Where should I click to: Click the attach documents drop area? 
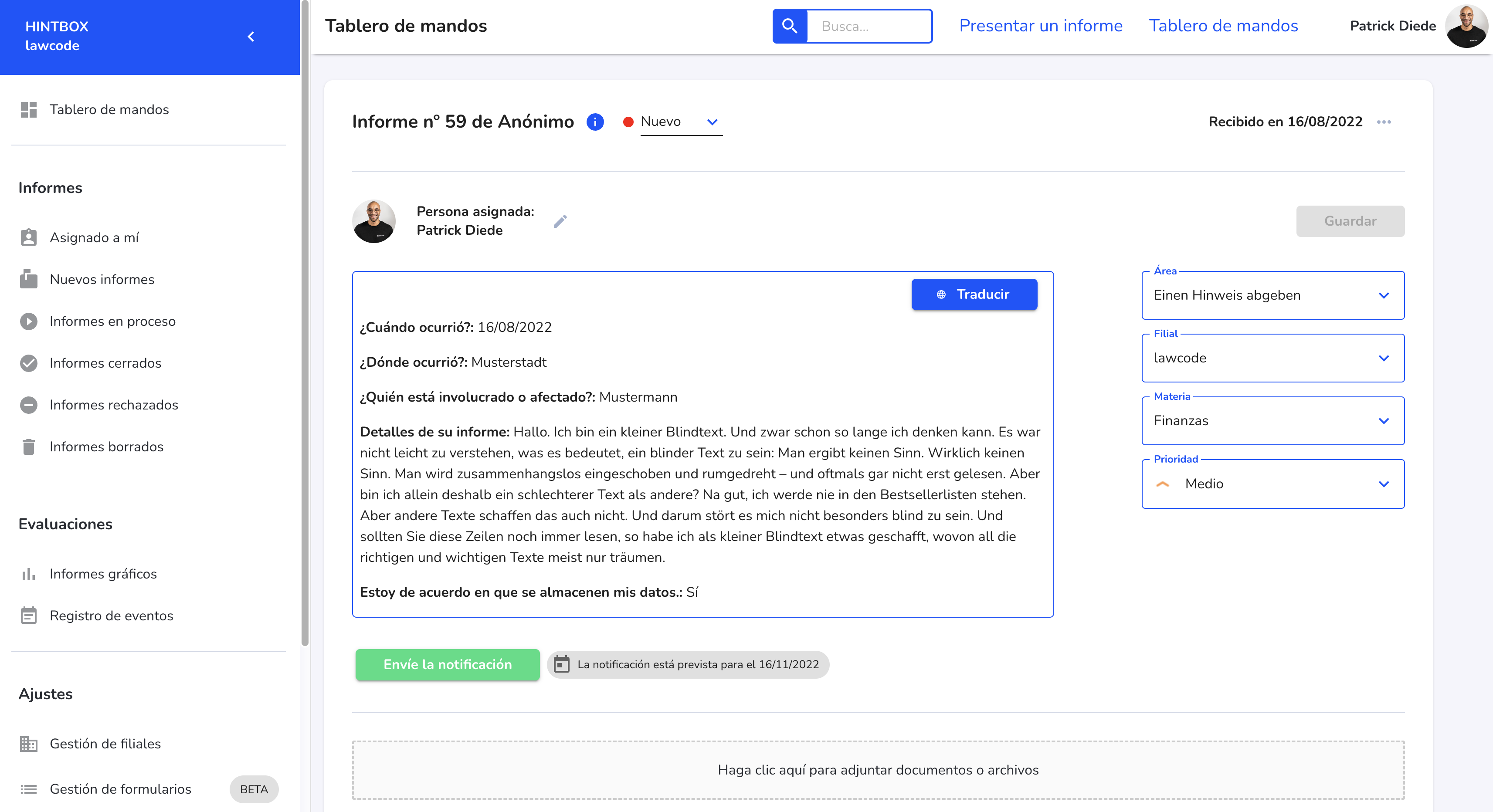pos(878,770)
